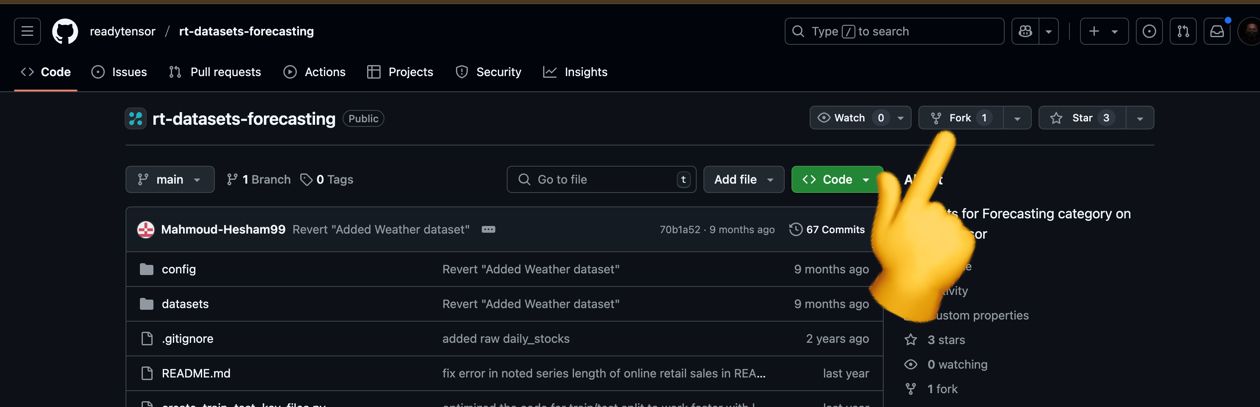Open the notifications inbox icon
This screenshot has height=407, width=1260.
pyautogui.click(x=1217, y=31)
